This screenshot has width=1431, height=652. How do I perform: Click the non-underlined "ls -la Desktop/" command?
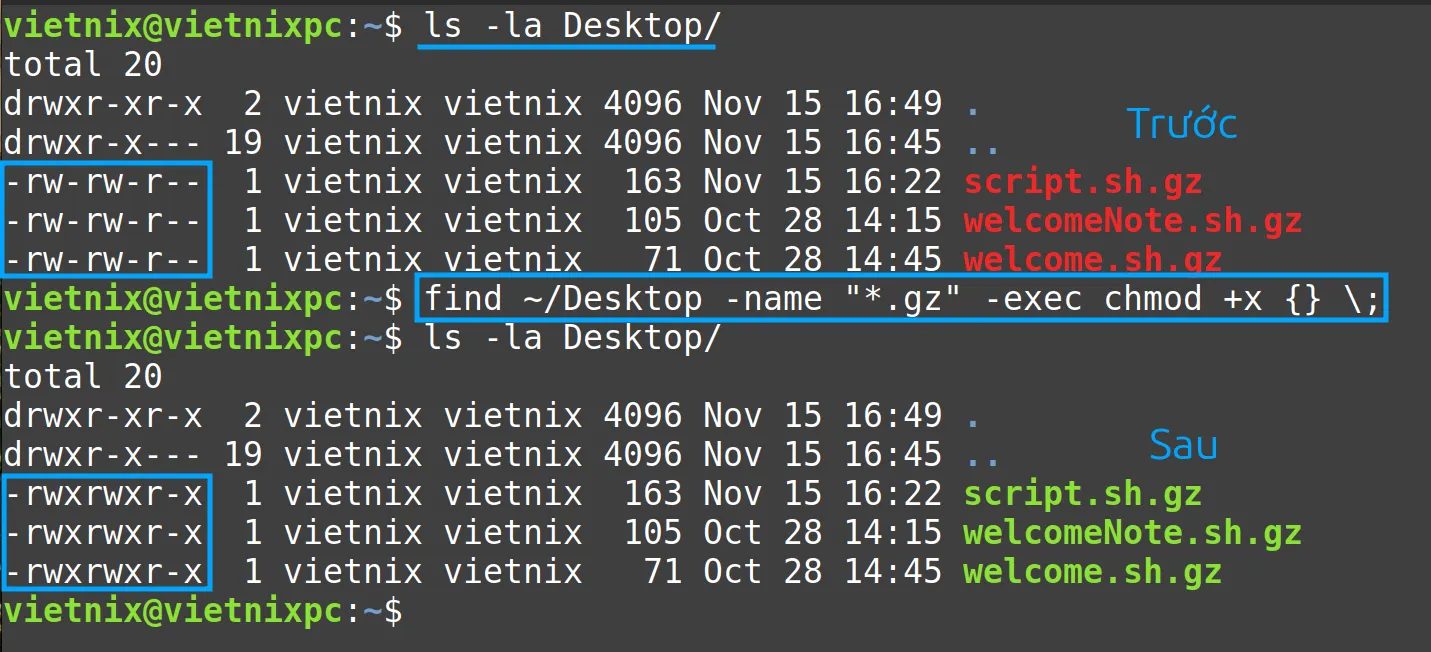click(x=567, y=338)
